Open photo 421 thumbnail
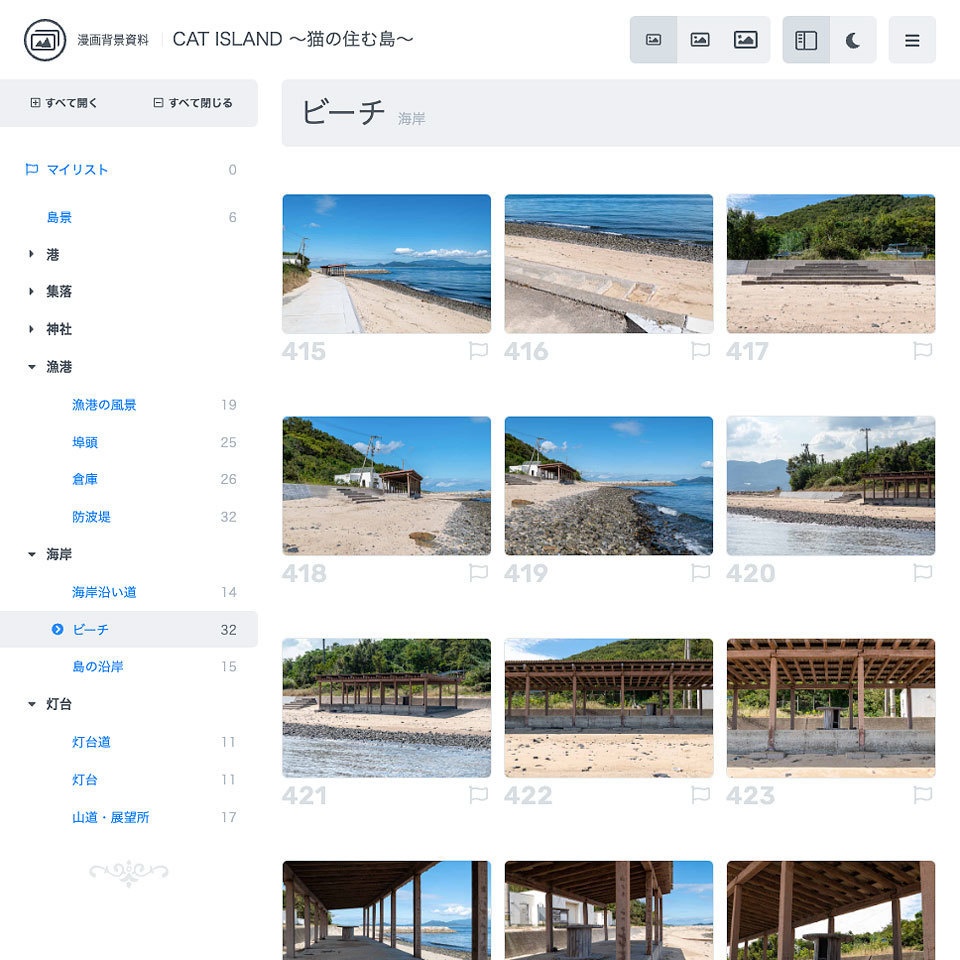This screenshot has height=960, width=960. (x=386, y=708)
